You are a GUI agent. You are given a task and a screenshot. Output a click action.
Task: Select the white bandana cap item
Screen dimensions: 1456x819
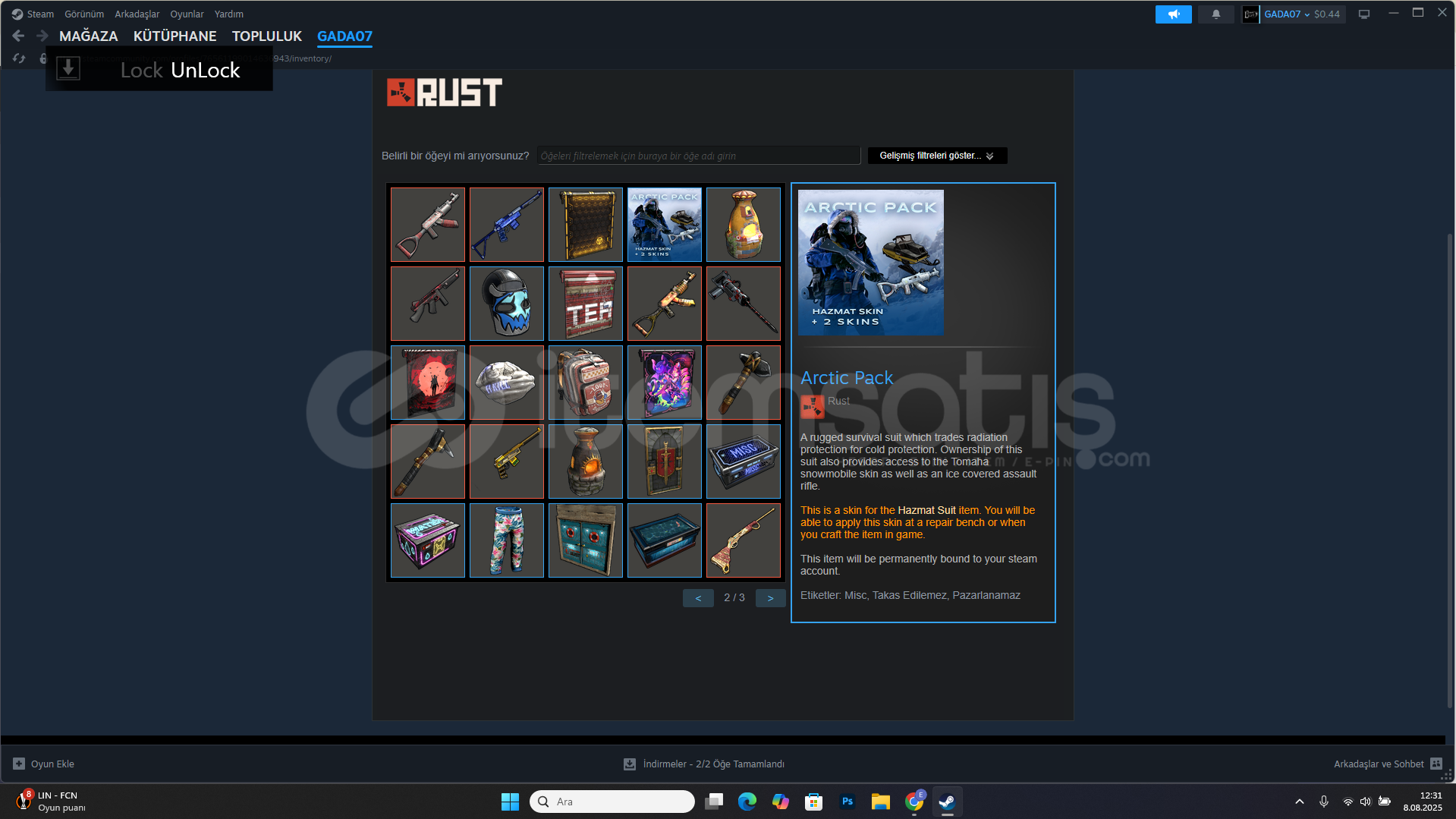pos(507,383)
